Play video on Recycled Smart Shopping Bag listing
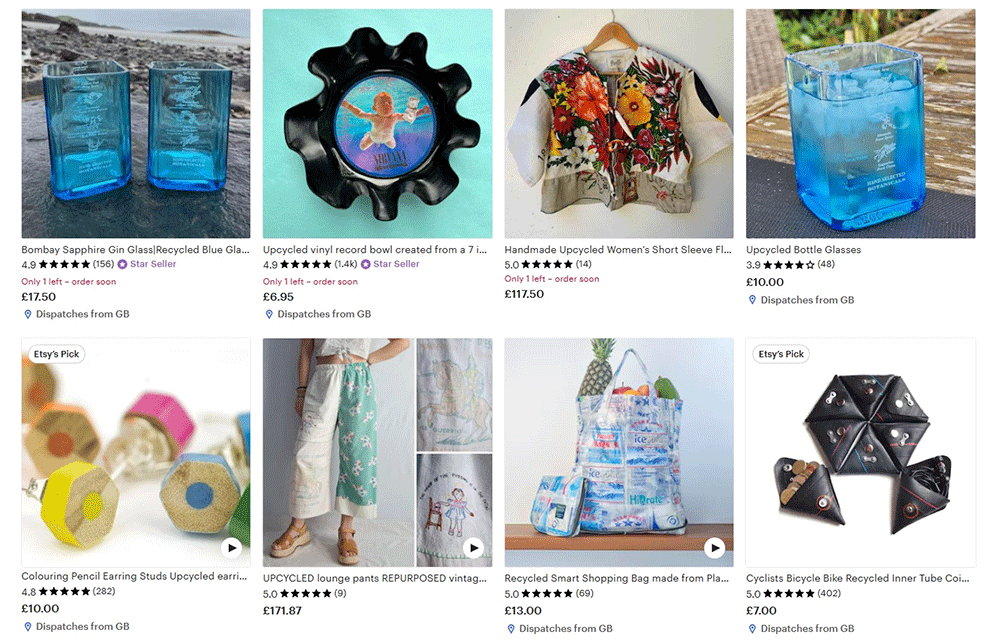This screenshot has width=1000, height=641. [x=715, y=547]
